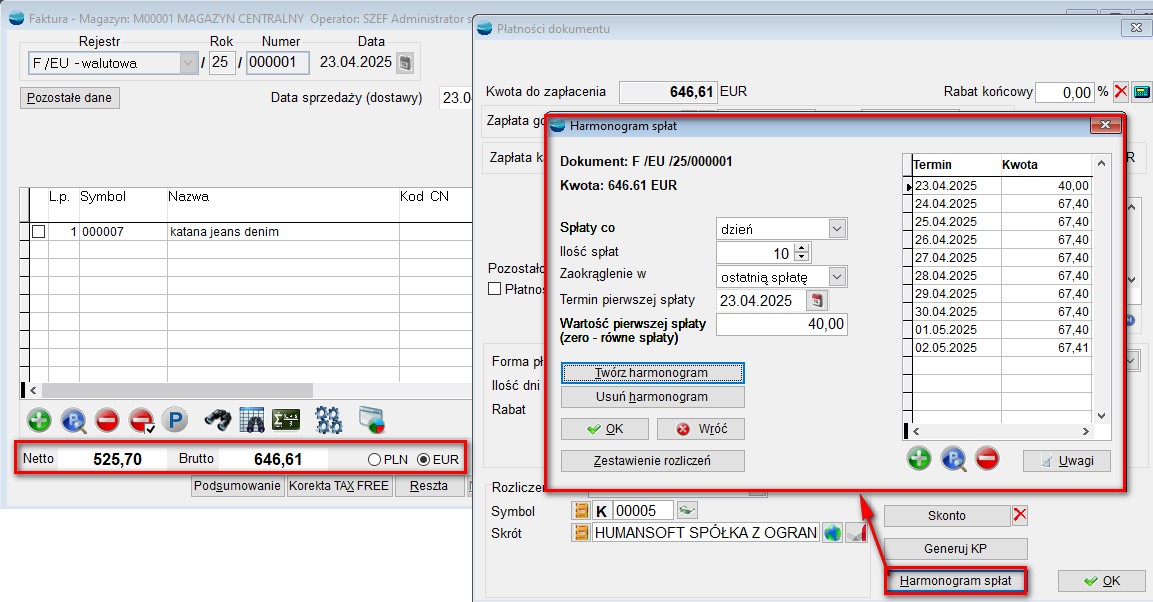Open the Rejestr F /EU walutowa dropdown

(x=188, y=63)
